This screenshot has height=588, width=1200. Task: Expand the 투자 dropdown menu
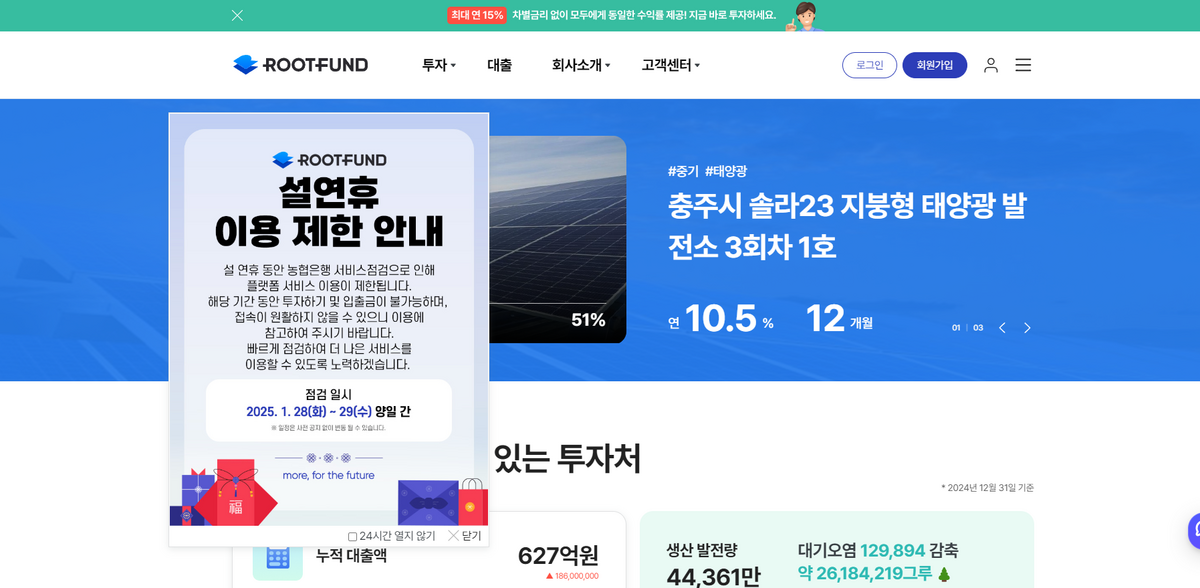438,65
